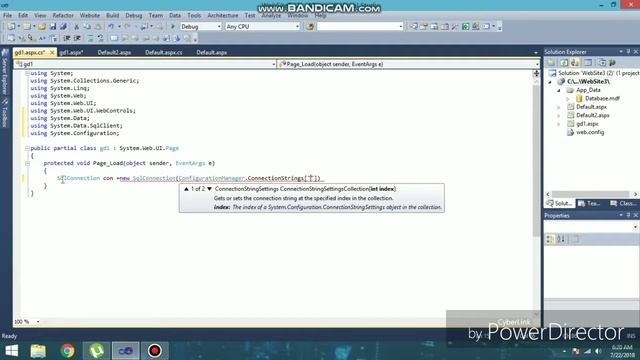Click the Copy Web Site icon in Solution Explorer

point(602,62)
